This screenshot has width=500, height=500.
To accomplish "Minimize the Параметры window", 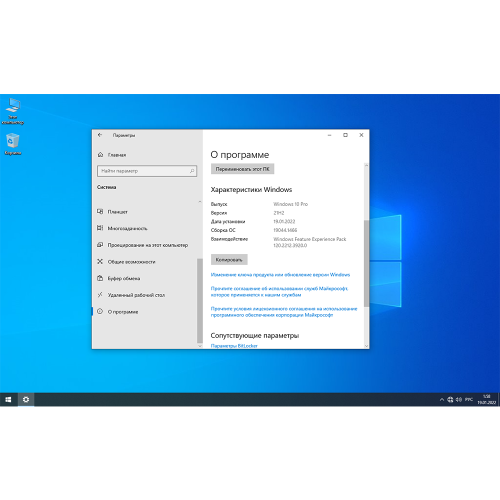I will pos(330,135).
